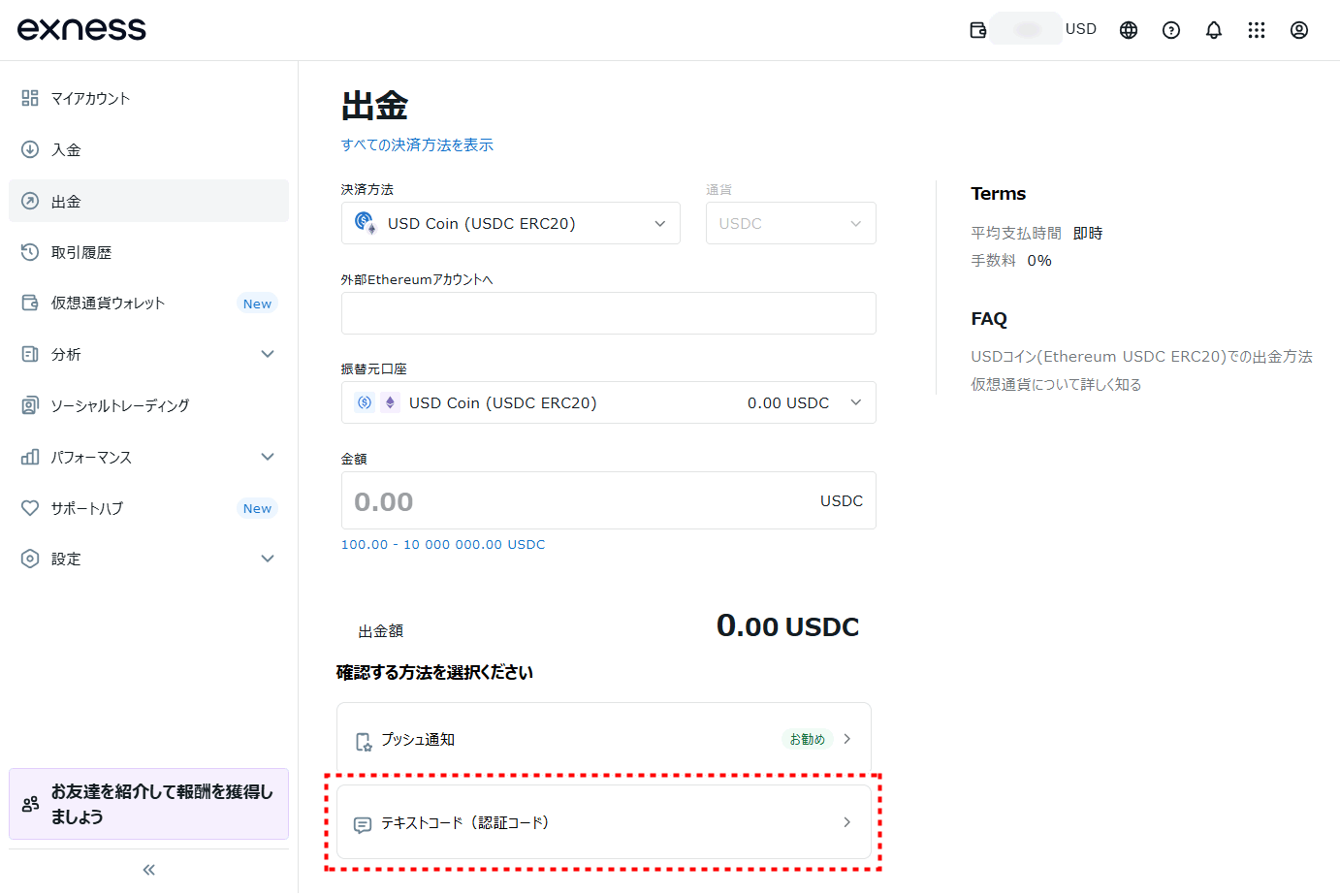Click the ソーシャルトレーディング icon

pyautogui.click(x=30, y=405)
